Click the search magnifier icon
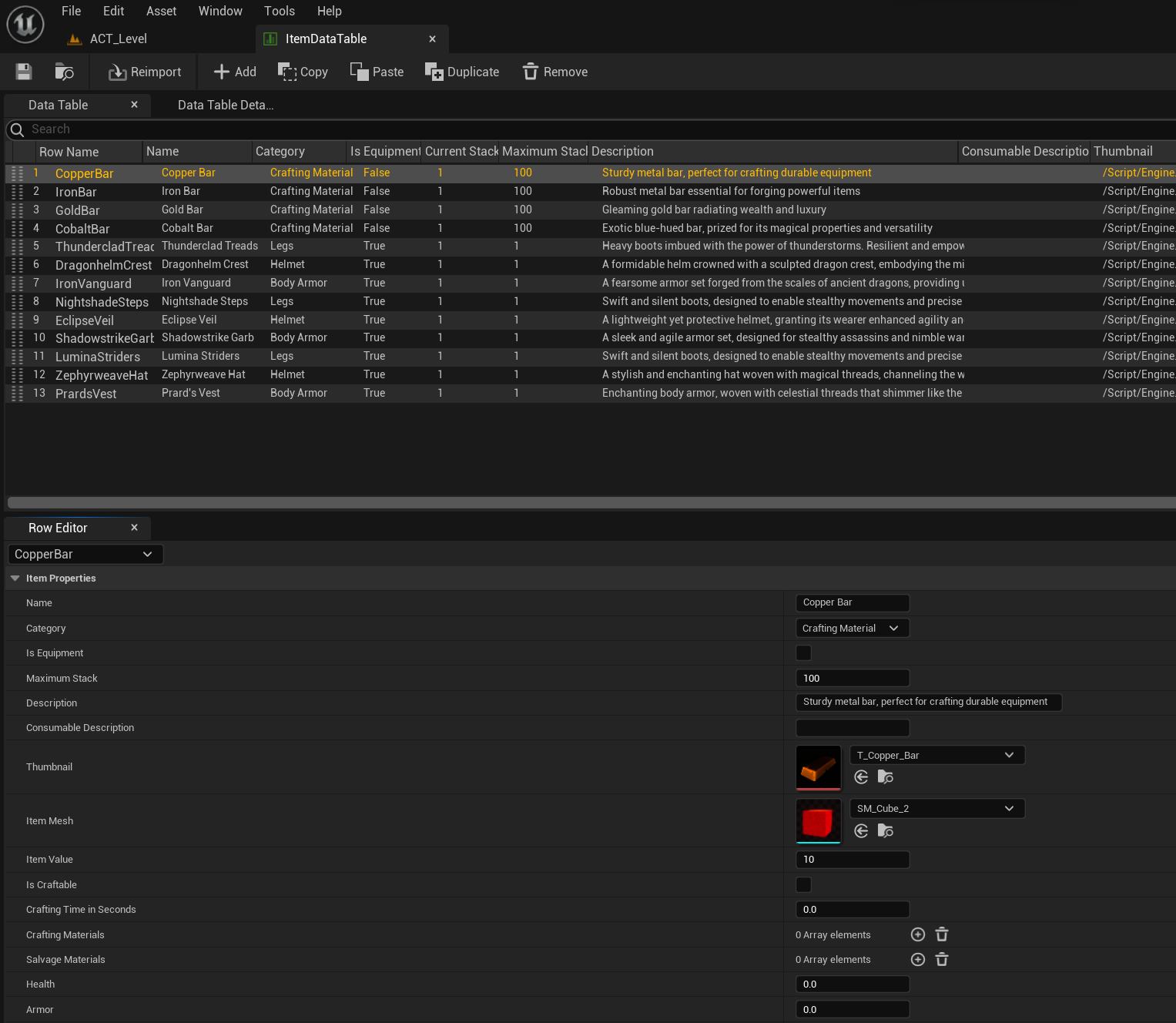This screenshot has height=1023, width=1176. (16, 129)
